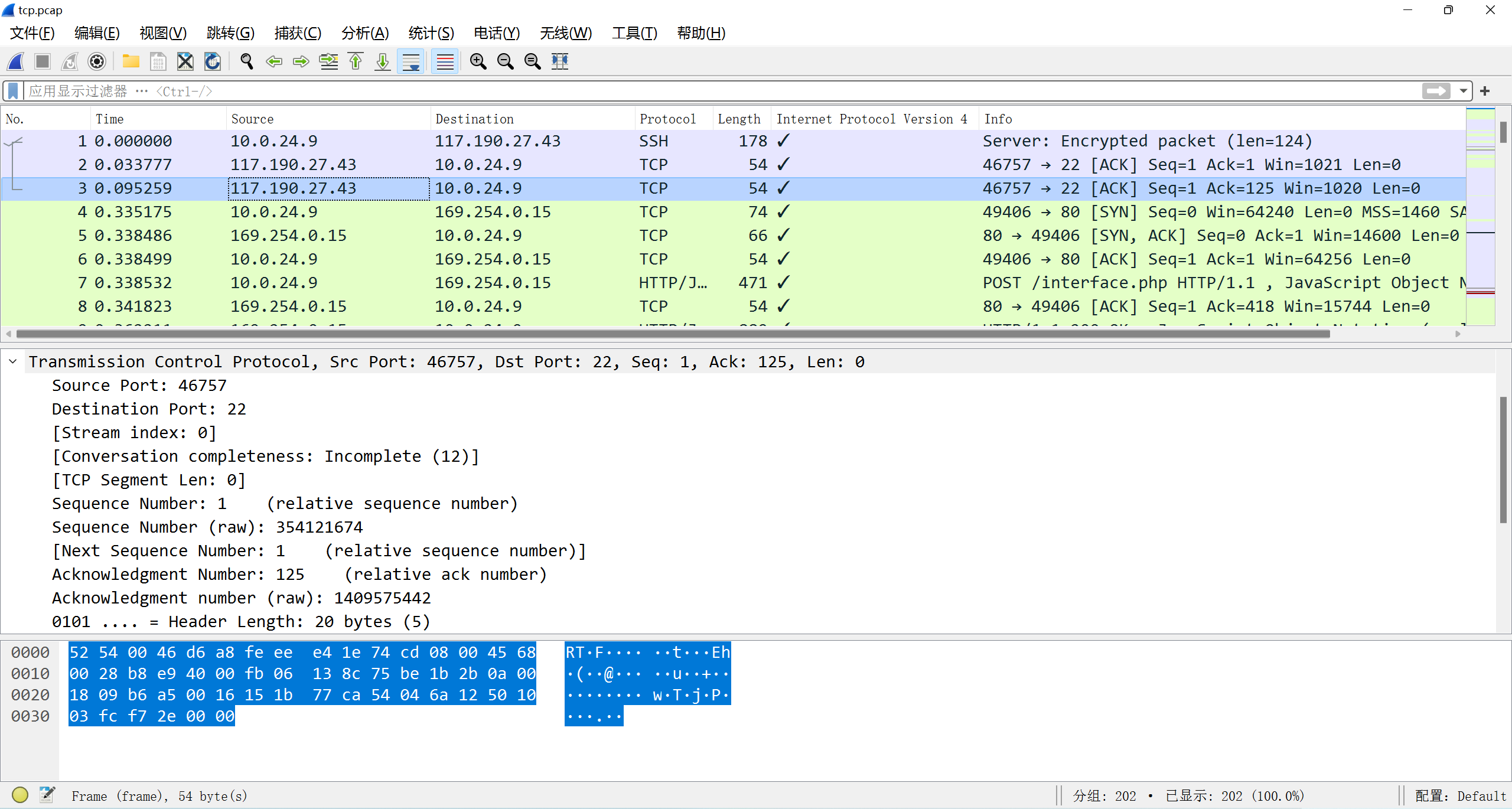Reset text to normal size
Image resolution: width=1512 pixels, height=809 pixels.
pos(533,61)
